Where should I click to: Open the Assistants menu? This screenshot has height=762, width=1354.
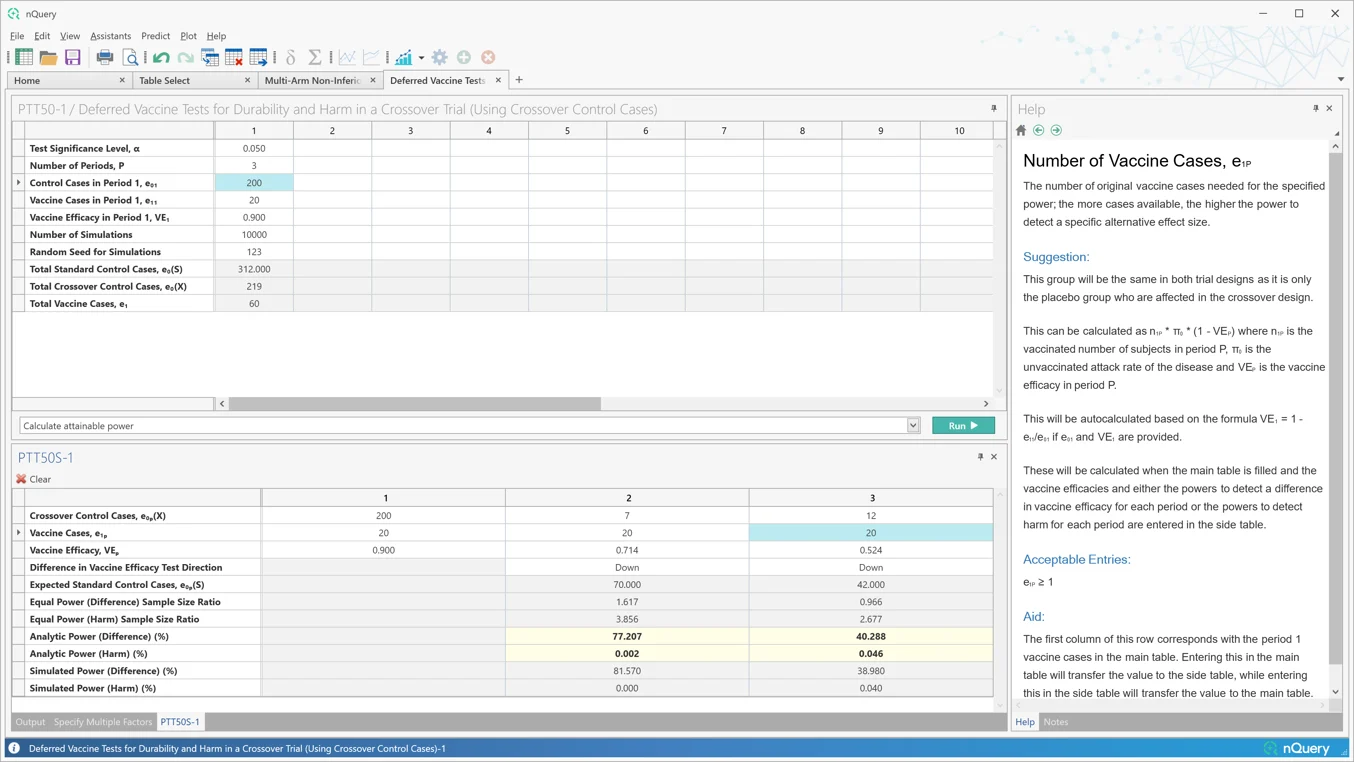point(110,36)
